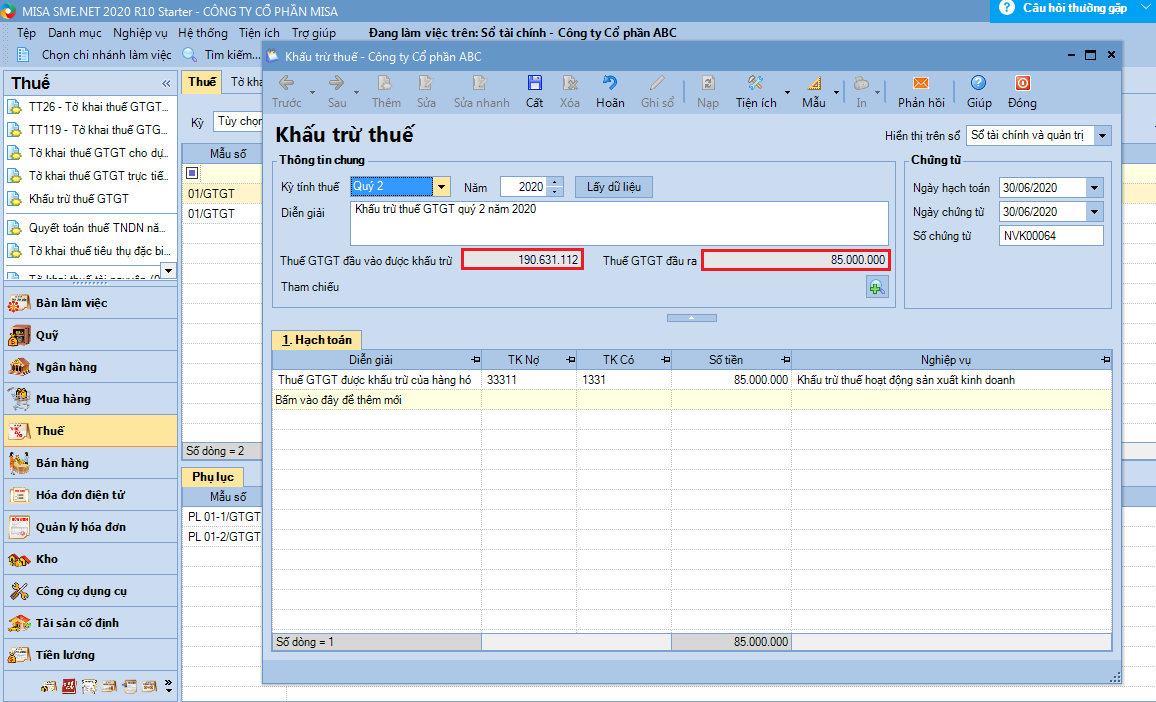1156x702 pixels.
Task: Open Khấu trừ thuế GTGT sidebar link
Action: tap(79, 199)
